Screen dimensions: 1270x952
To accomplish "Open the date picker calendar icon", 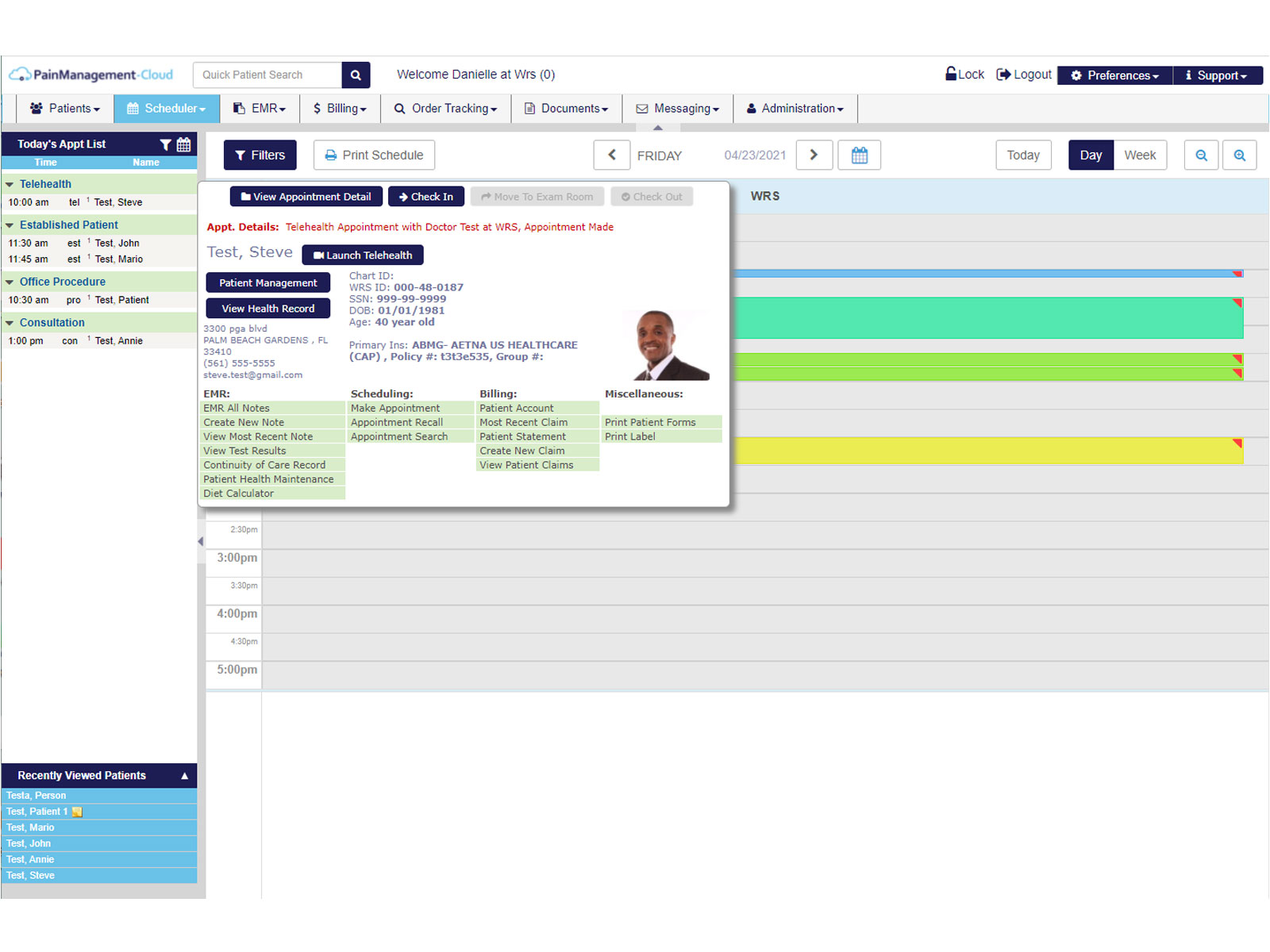I will (860, 155).
